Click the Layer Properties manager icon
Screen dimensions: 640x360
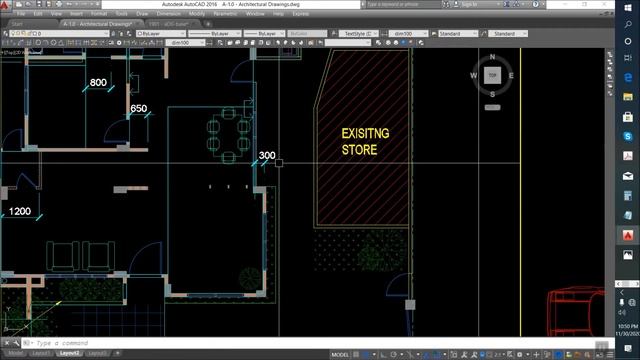5,33
